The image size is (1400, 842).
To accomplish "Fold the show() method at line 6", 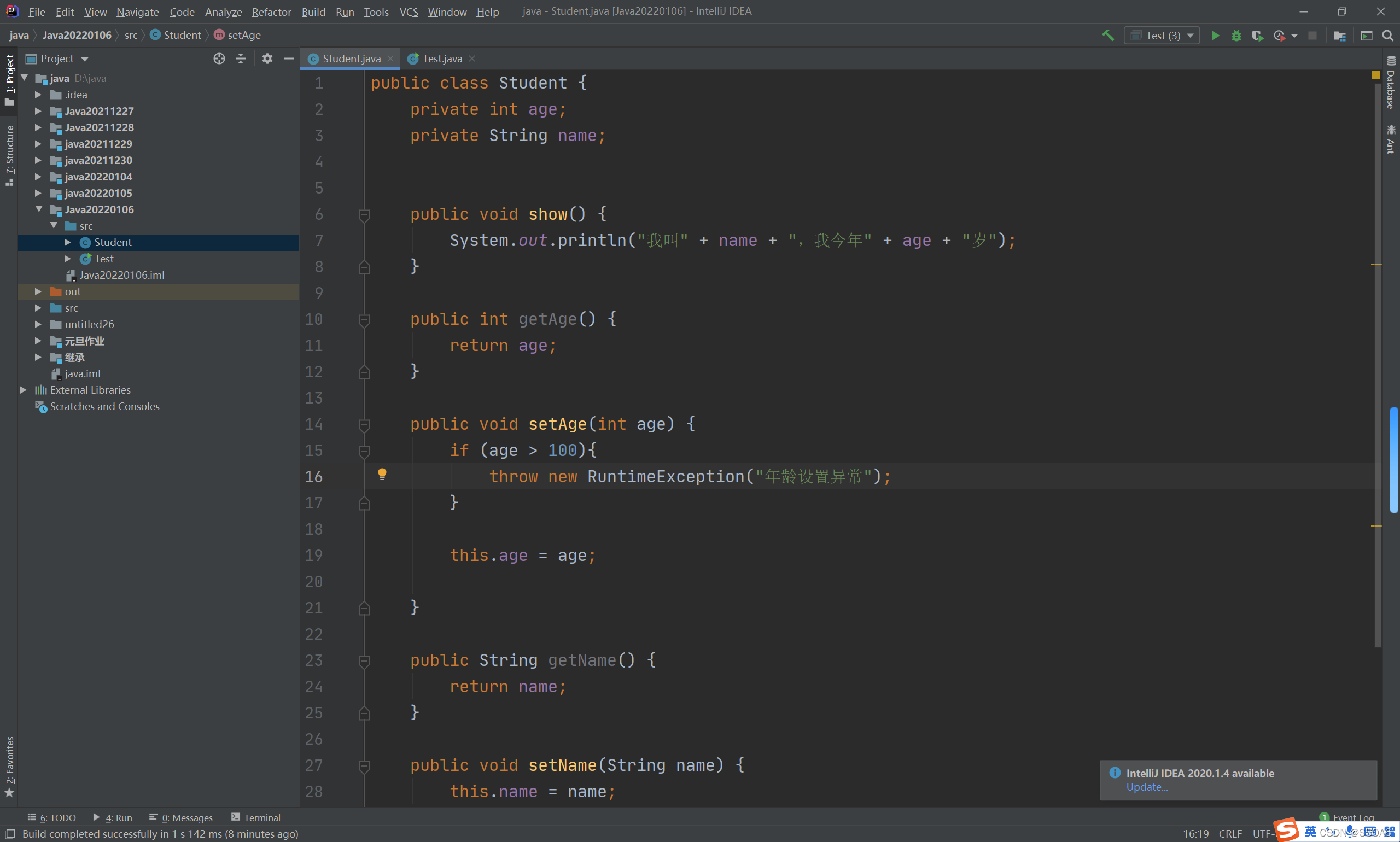I will (364, 215).
